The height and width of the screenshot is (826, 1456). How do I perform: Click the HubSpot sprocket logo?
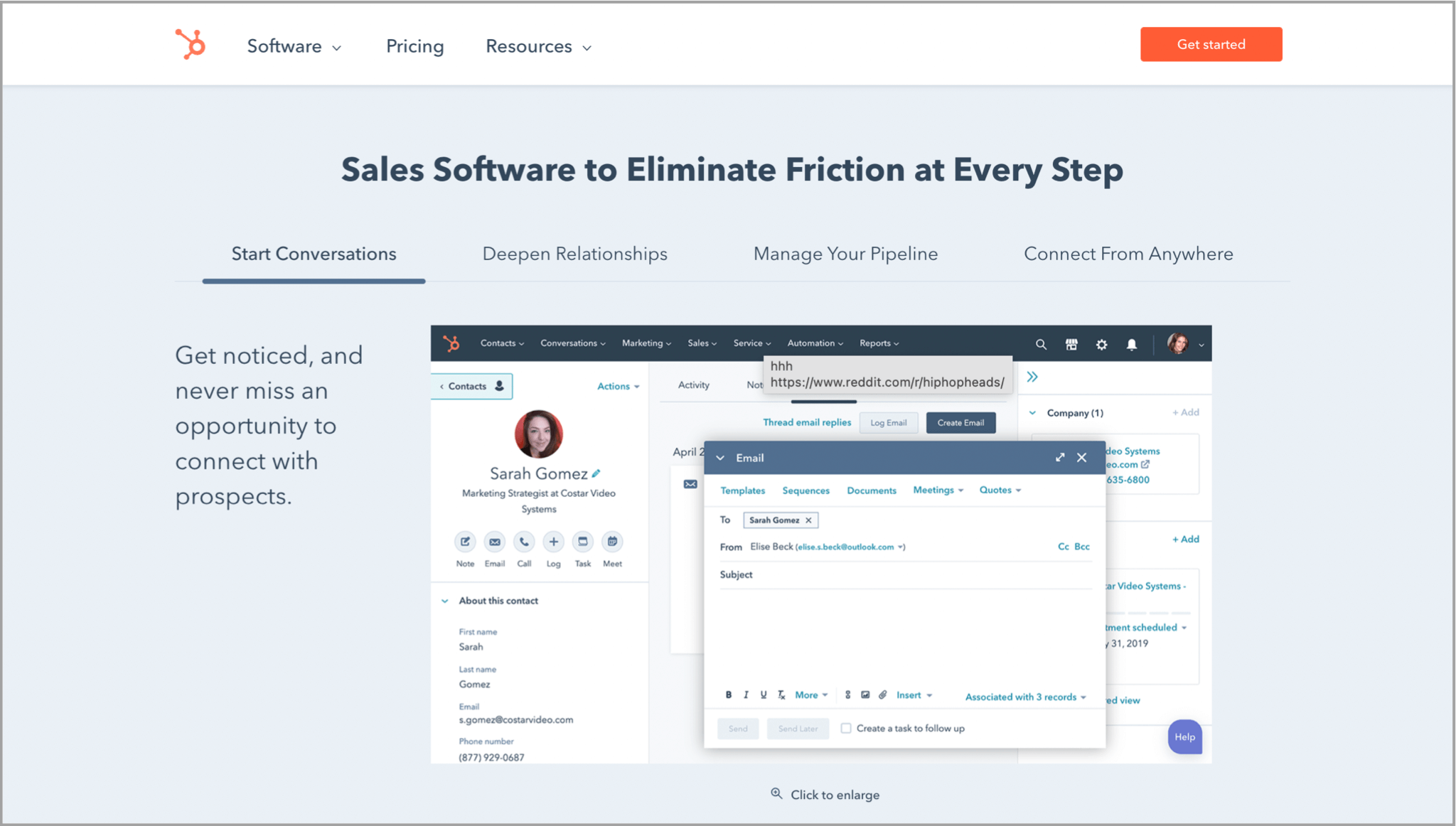[190, 44]
